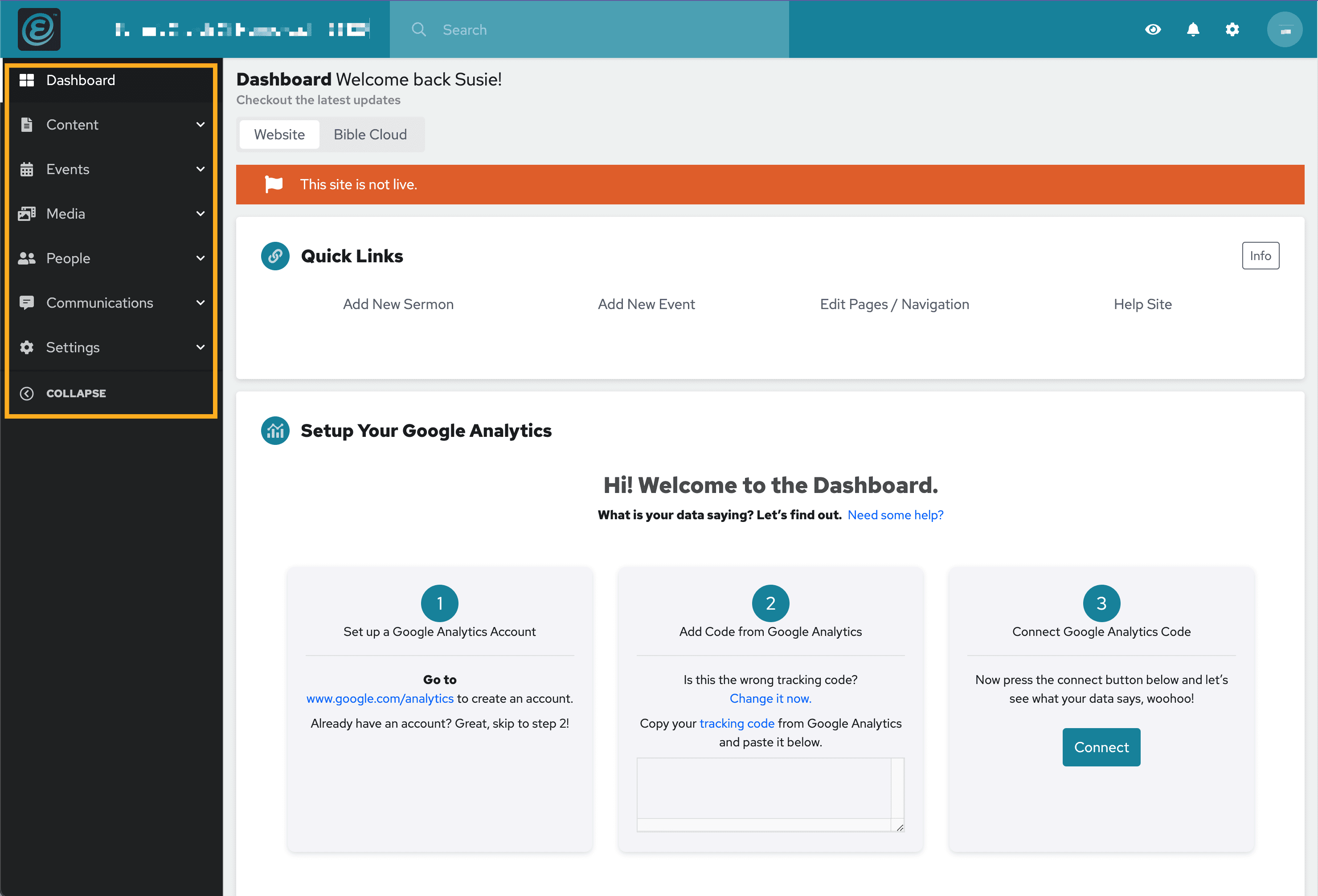Click the Google Analytics chart icon
The width and height of the screenshot is (1318, 896).
(275, 431)
